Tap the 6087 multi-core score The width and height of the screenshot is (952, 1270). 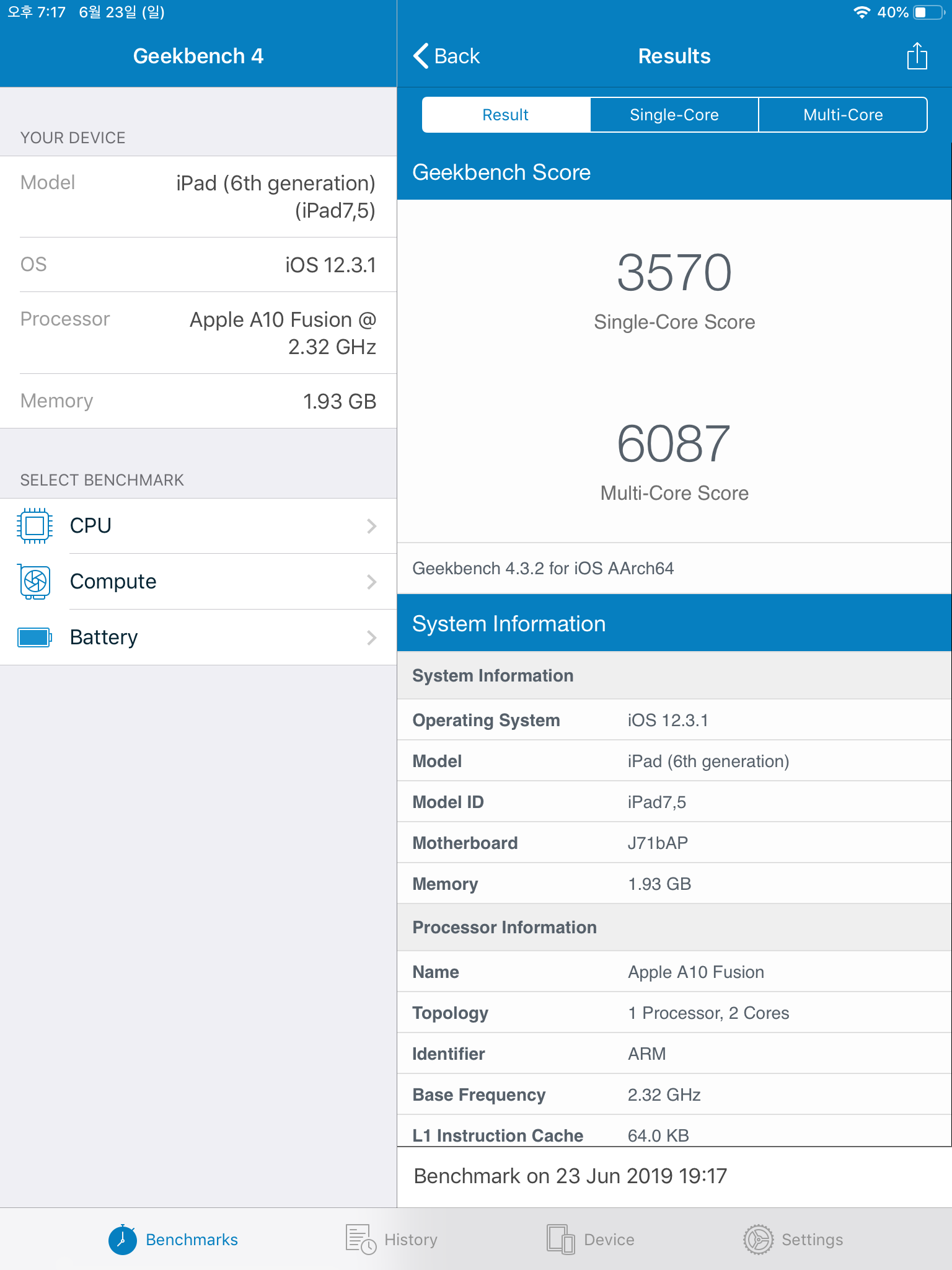(x=674, y=443)
